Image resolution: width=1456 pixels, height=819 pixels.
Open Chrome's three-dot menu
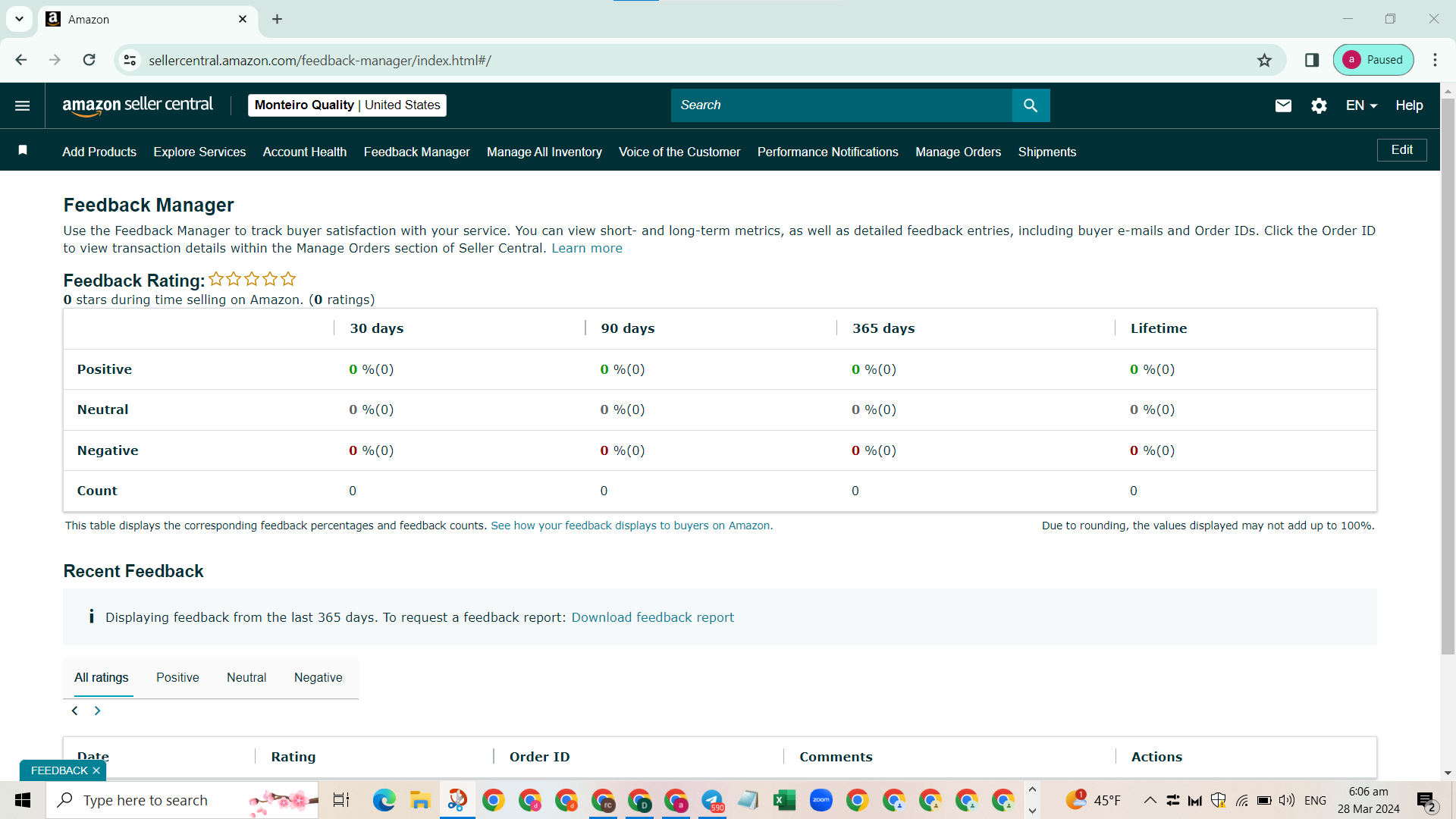tap(1435, 60)
